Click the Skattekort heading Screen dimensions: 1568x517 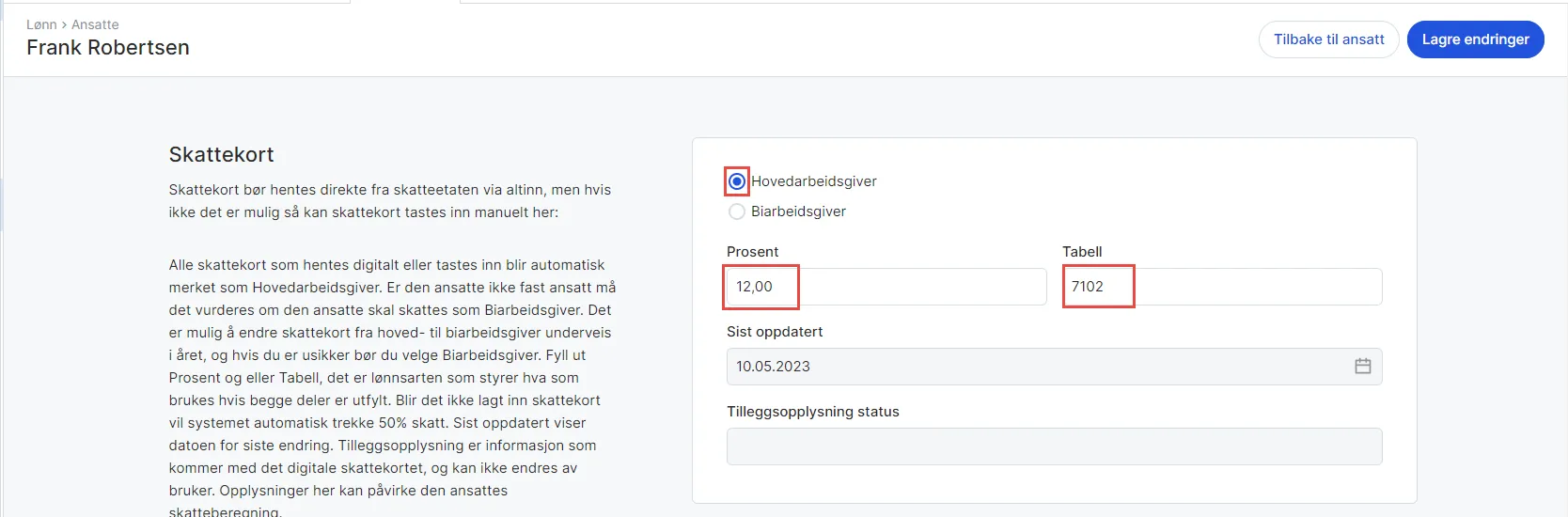pyautogui.click(x=222, y=154)
